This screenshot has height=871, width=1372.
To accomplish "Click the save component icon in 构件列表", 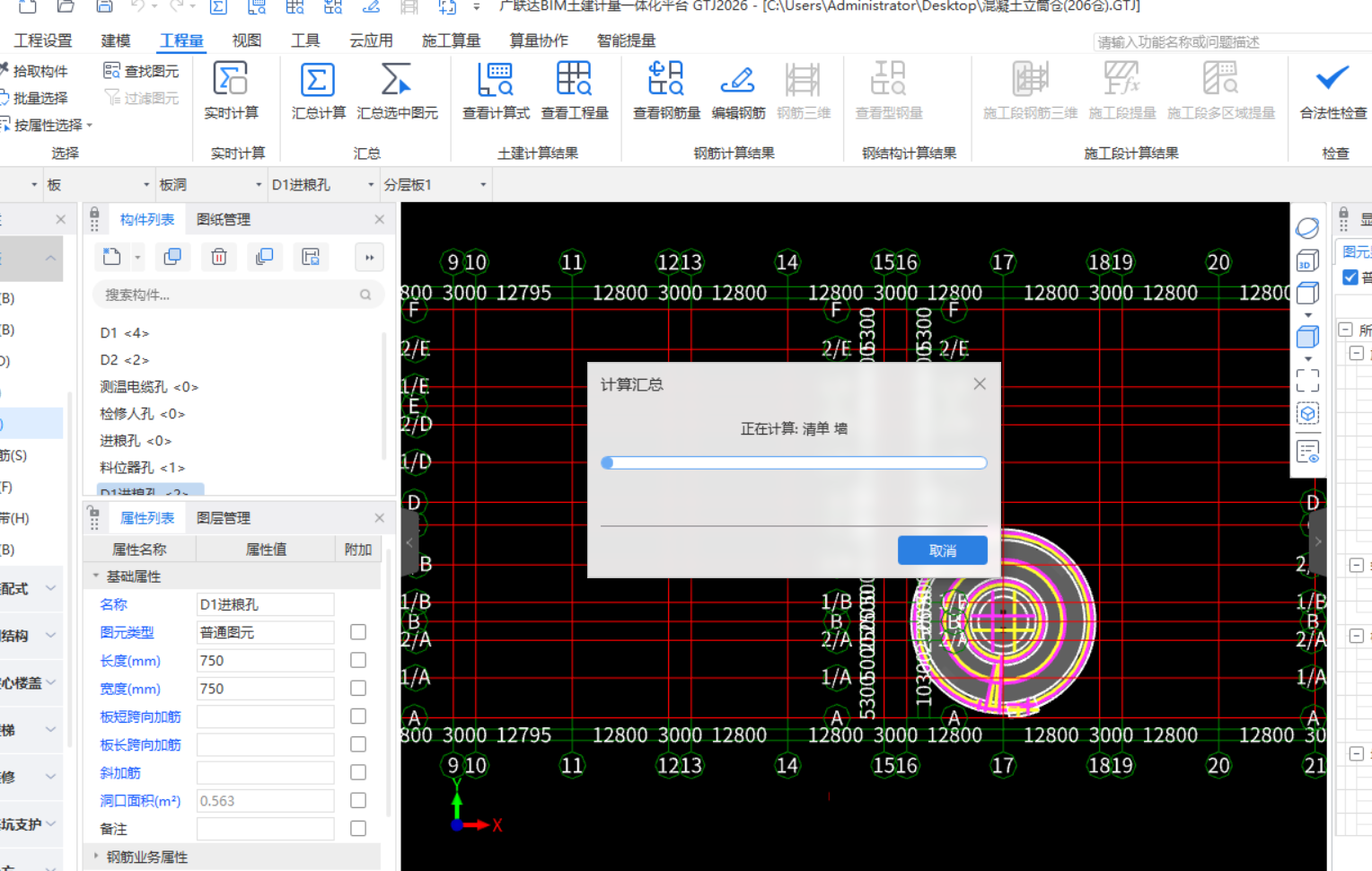I will point(311,257).
